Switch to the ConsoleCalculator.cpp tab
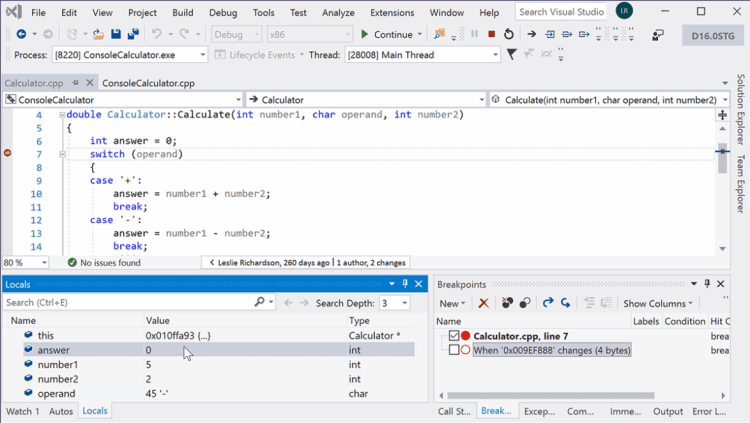Viewport: 750px width, 423px height. pos(148,83)
